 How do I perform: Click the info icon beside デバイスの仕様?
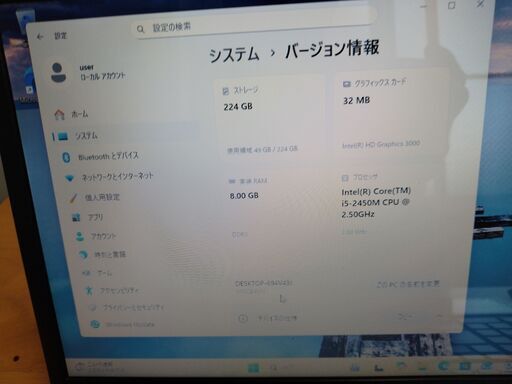pos(243,319)
